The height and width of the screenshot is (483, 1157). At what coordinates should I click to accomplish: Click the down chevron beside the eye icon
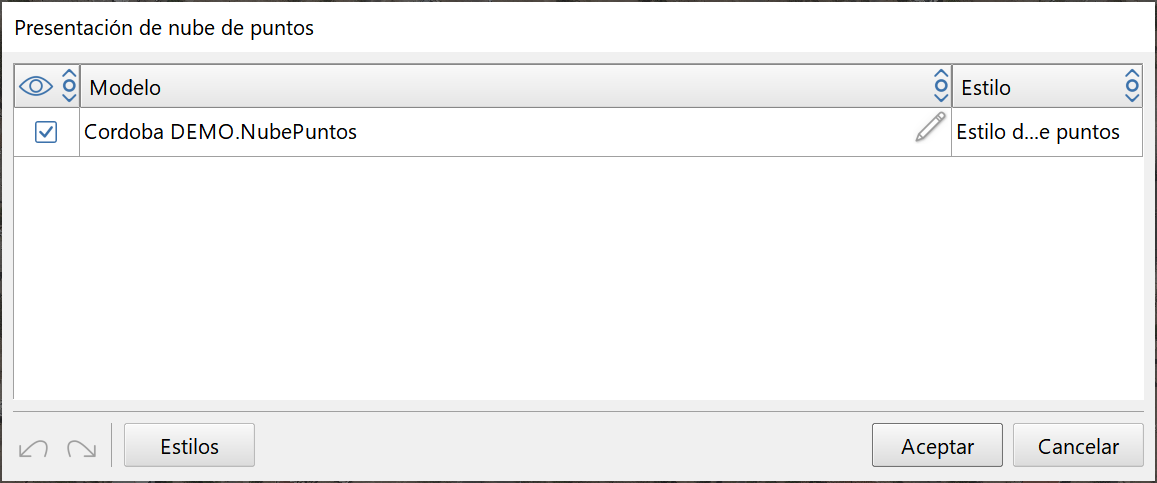pyautogui.click(x=69, y=97)
